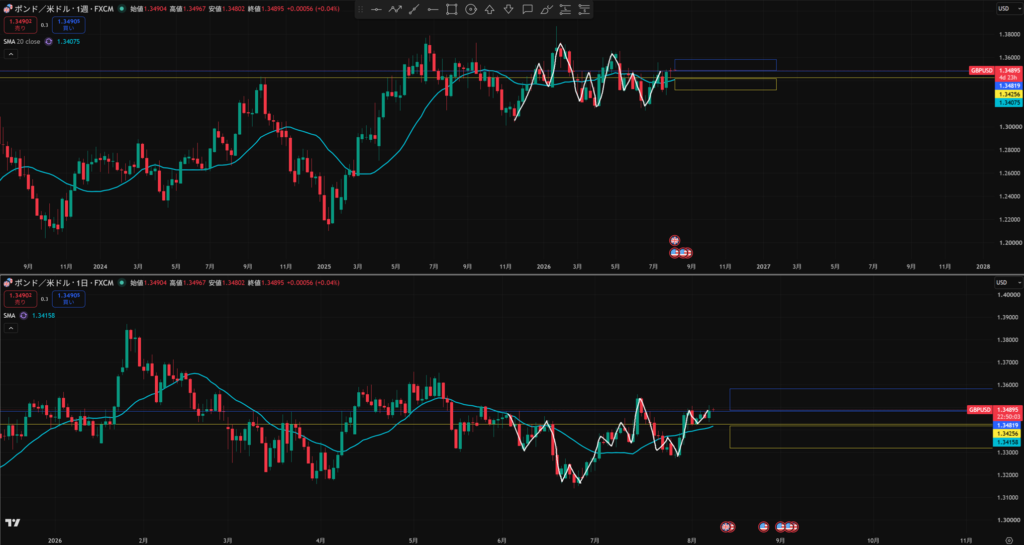Image resolution: width=1024 pixels, height=545 pixels.
Task: Open the rightmost event cluster on the daily chart
Action: 787,526
